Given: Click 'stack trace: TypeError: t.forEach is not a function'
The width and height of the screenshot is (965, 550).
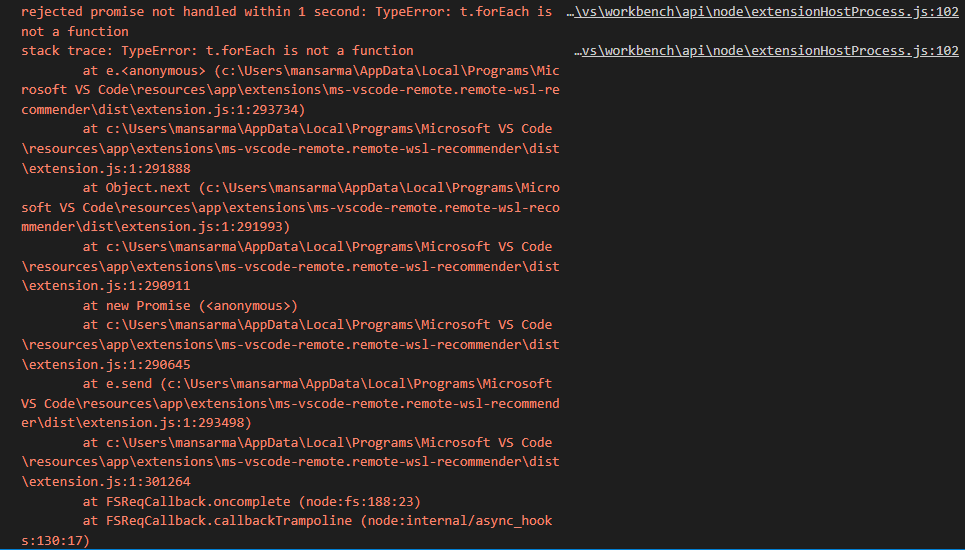Looking at the screenshot, I should click(x=217, y=51).
